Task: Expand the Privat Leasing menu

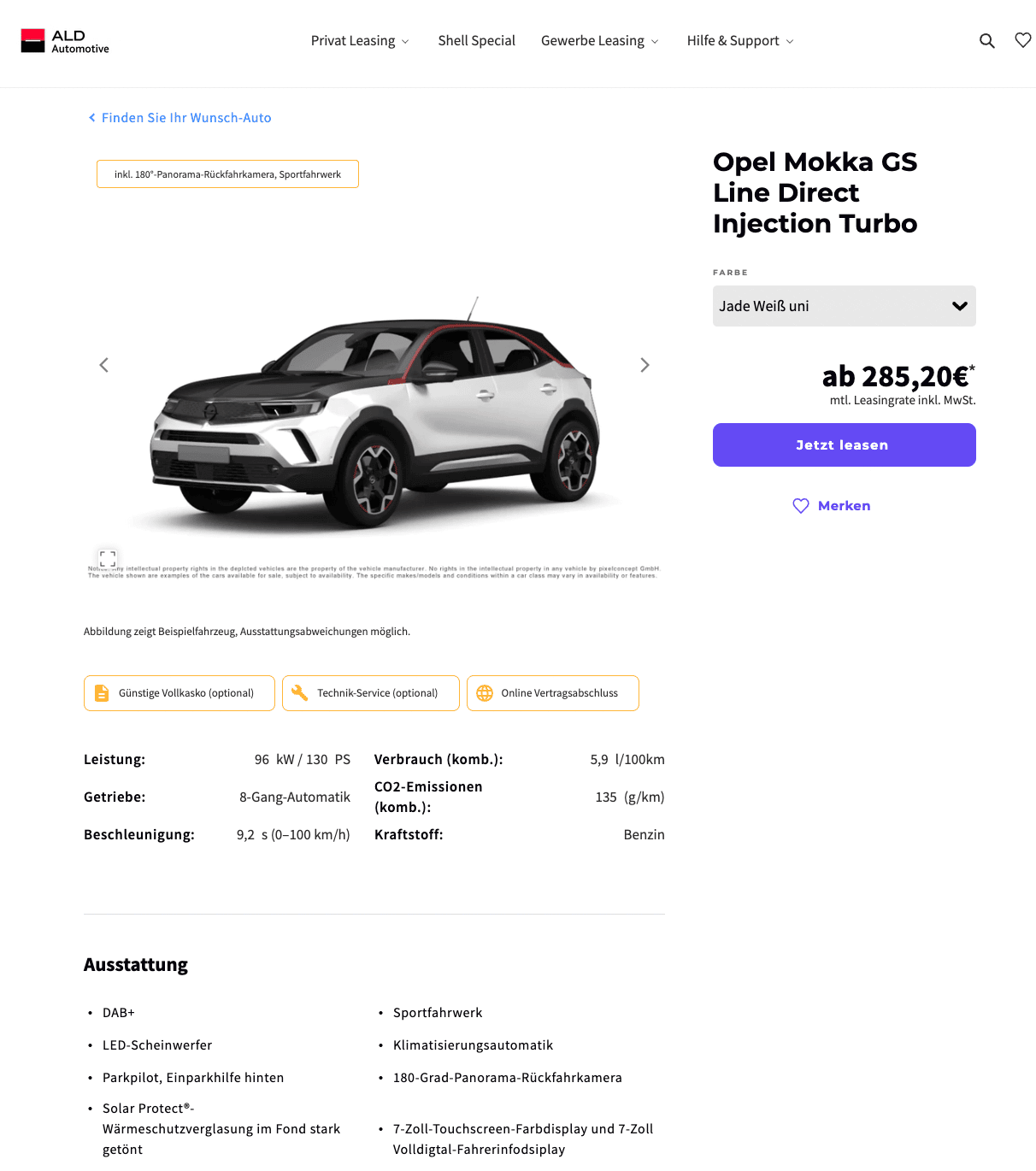Action: 360,41
